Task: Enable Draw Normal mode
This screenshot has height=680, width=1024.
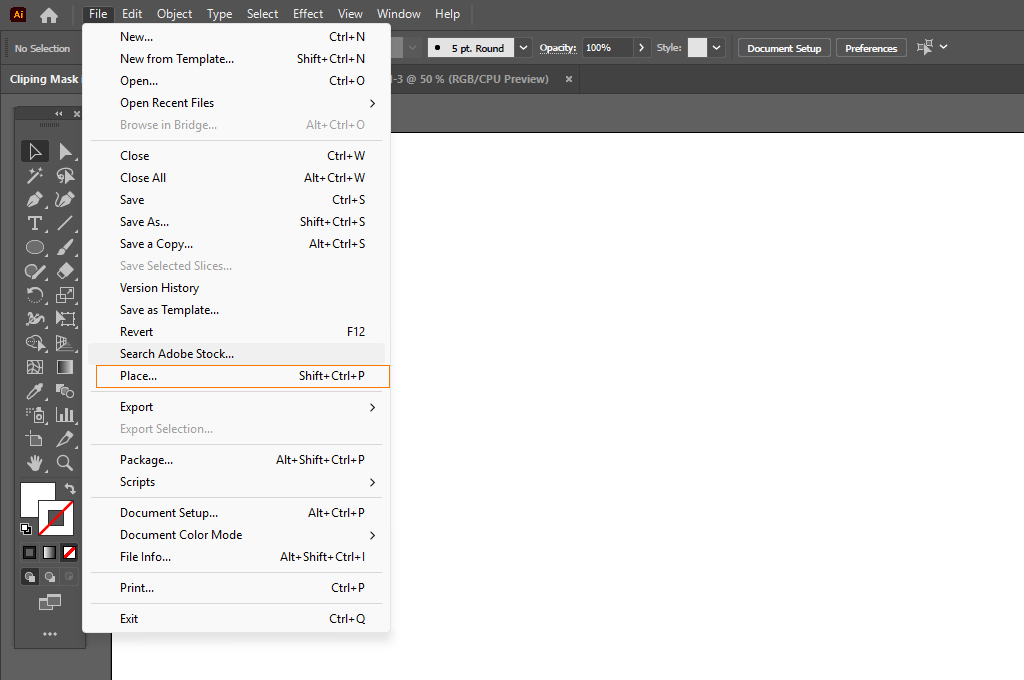Action: click(x=29, y=577)
